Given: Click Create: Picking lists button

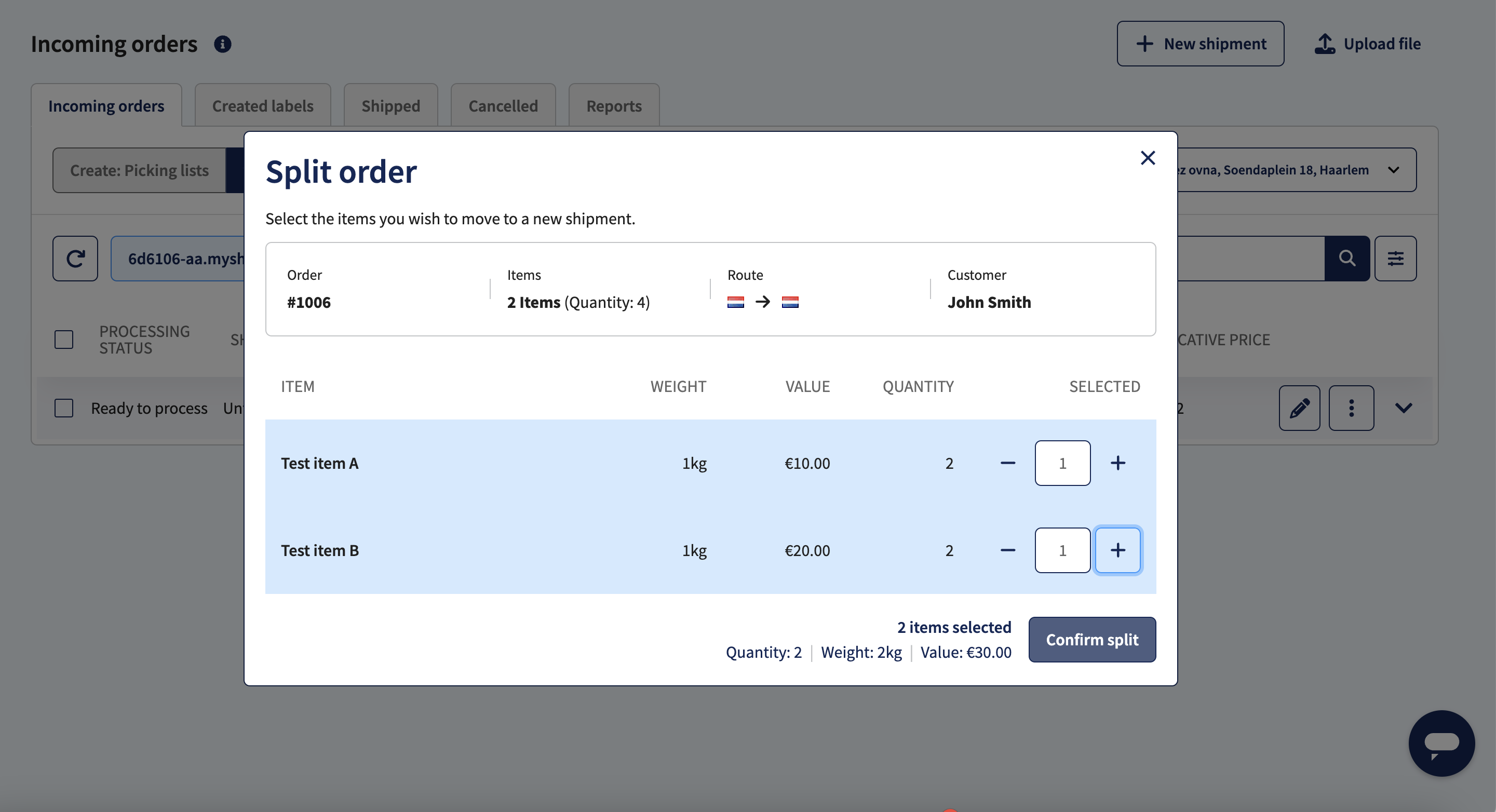Looking at the screenshot, I should coord(139,170).
